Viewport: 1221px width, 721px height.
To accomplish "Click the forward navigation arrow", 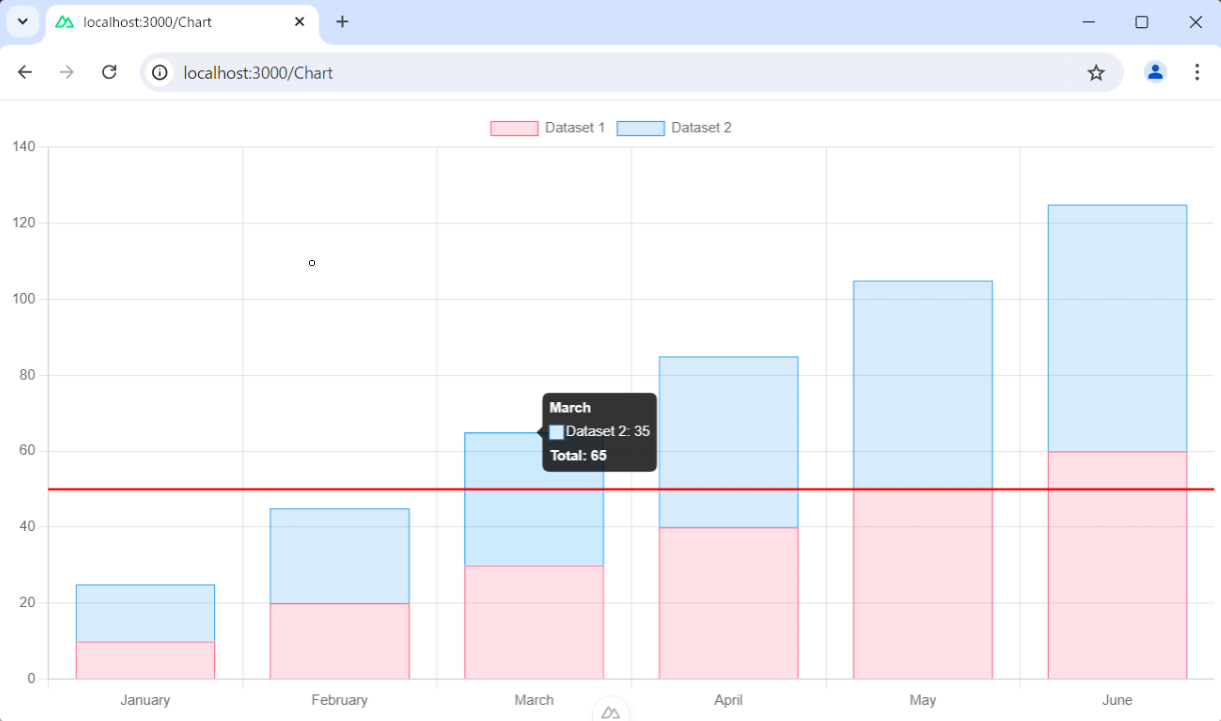I will 66,72.
